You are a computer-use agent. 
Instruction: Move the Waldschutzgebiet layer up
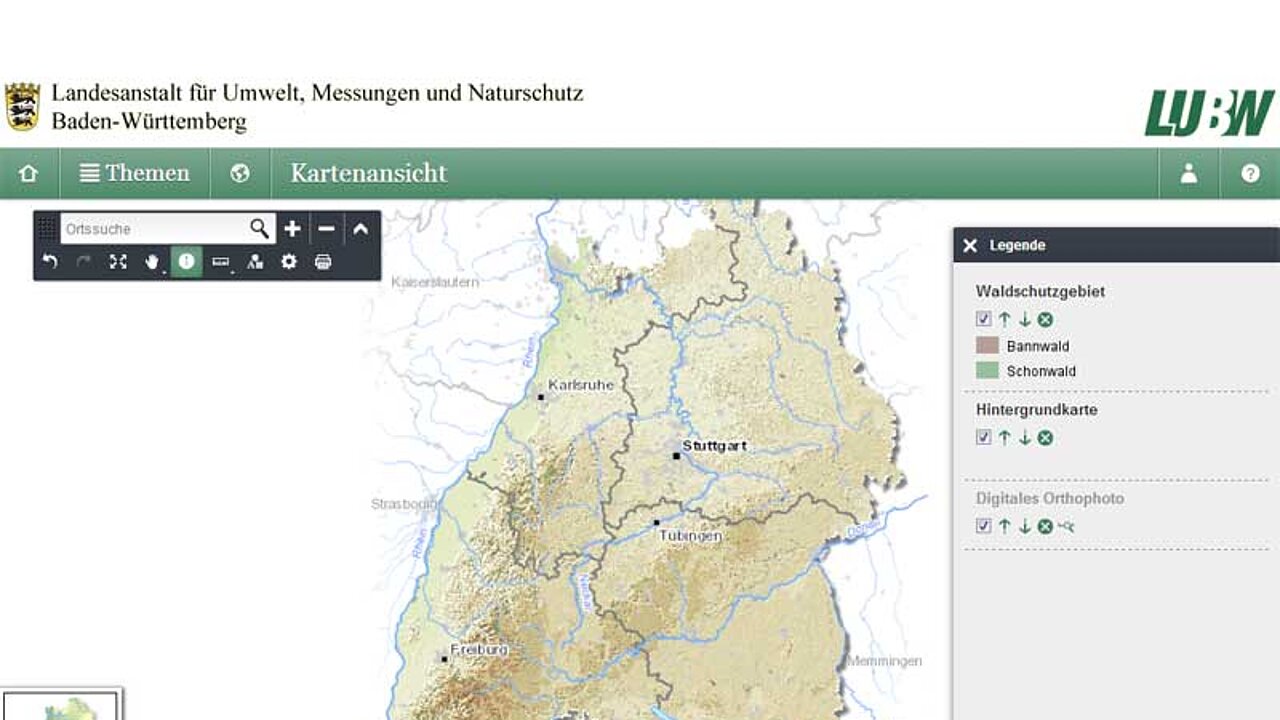click(1005, 319)
